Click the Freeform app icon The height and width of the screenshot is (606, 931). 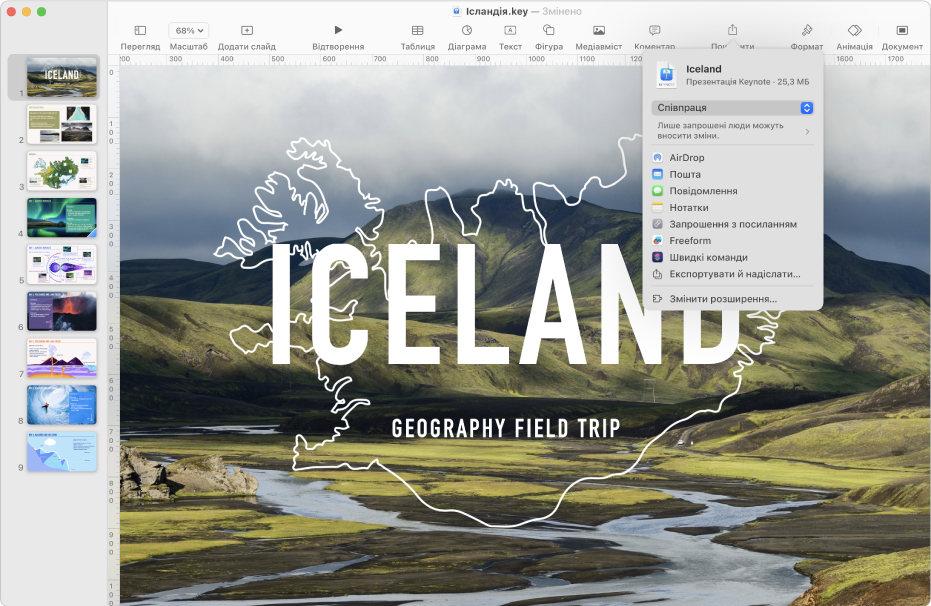point(657,240)
